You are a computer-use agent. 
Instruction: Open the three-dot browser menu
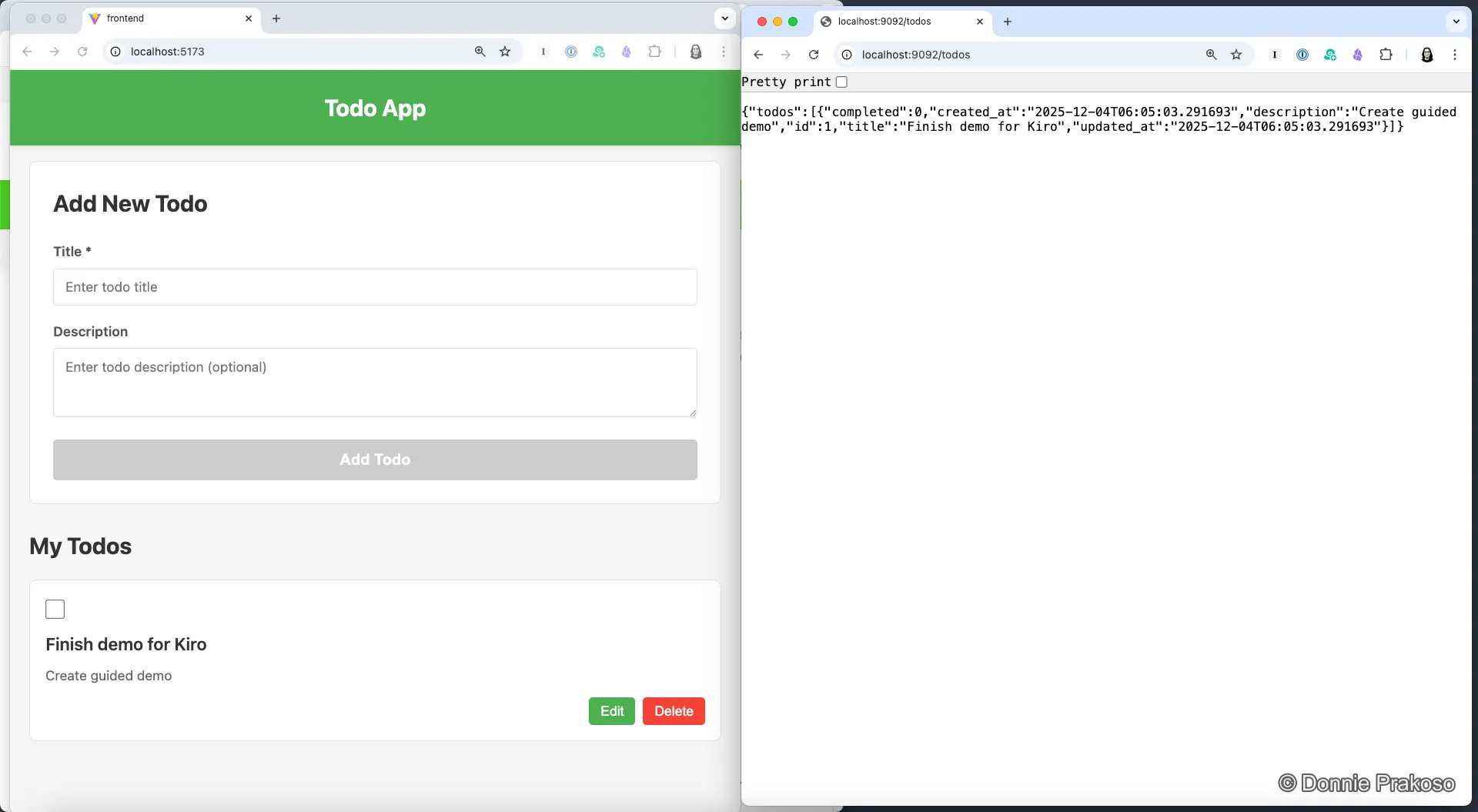(x=724, y=52)
